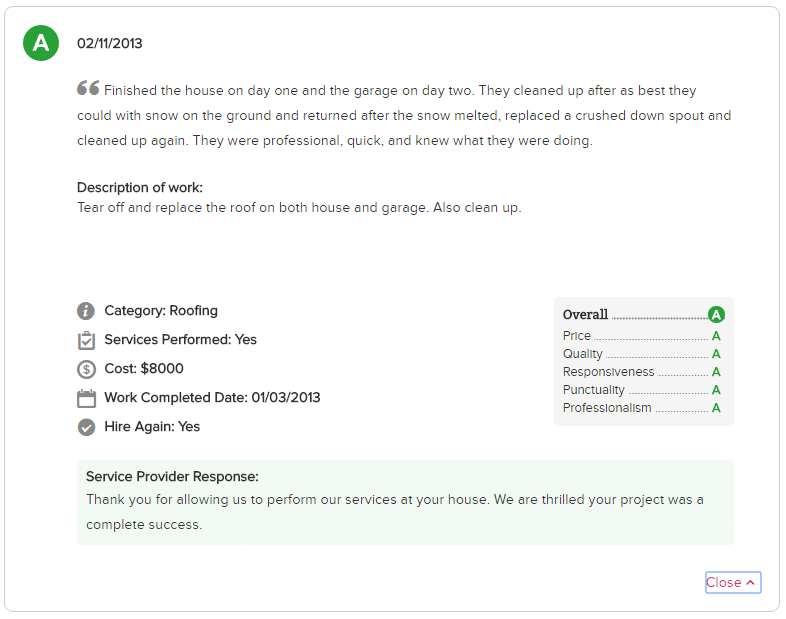Click the Cost dollar sign icon

(86, 369)
